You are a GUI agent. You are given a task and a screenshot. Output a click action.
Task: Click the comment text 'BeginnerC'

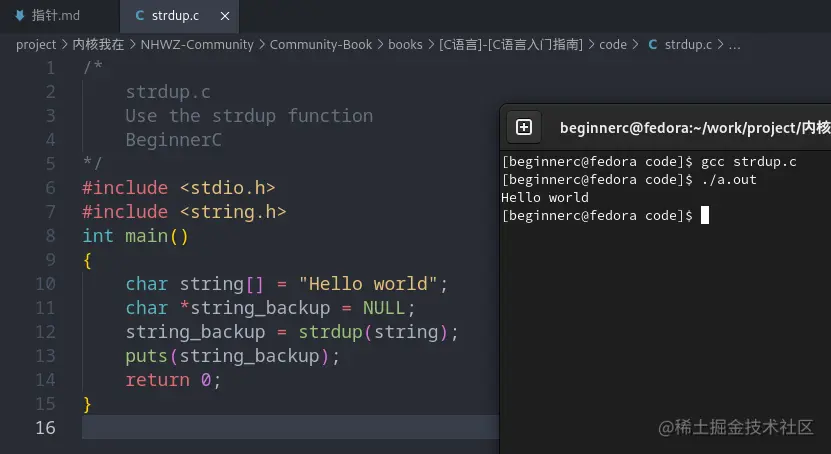point(173,140)
